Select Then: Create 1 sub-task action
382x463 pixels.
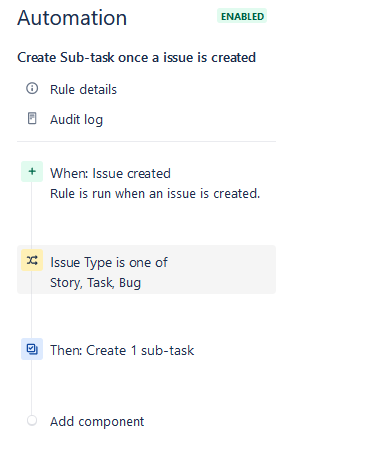(122, 350)
